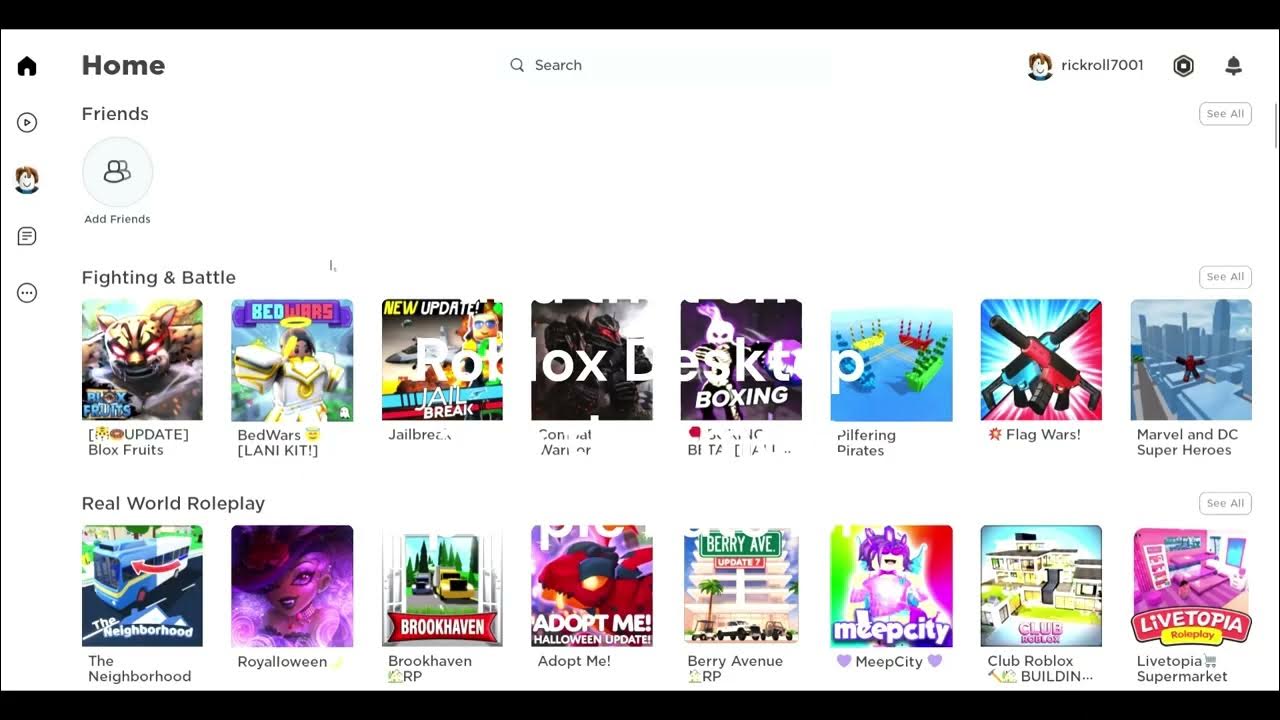
Task: Open the Avatar icon in the sidebar
Action: 27,180
